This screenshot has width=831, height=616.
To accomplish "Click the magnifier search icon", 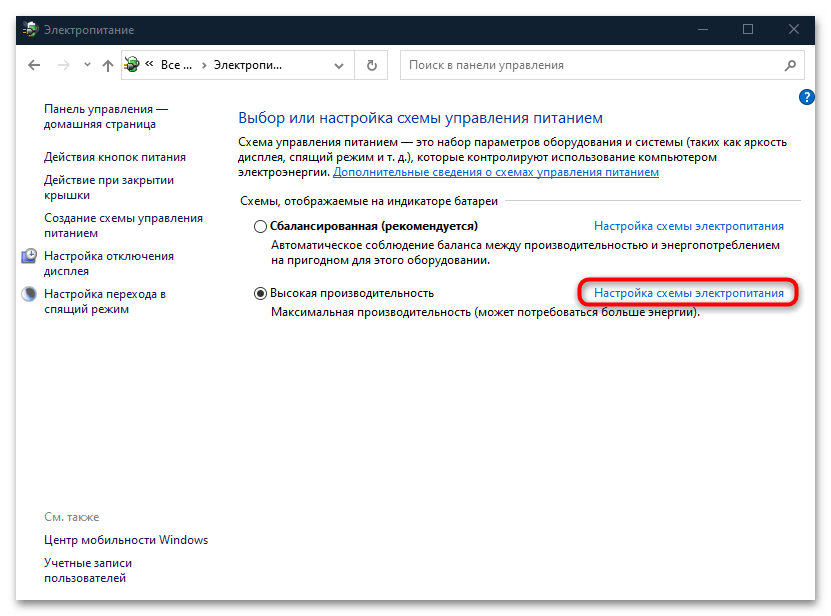I will coord(790,66).
